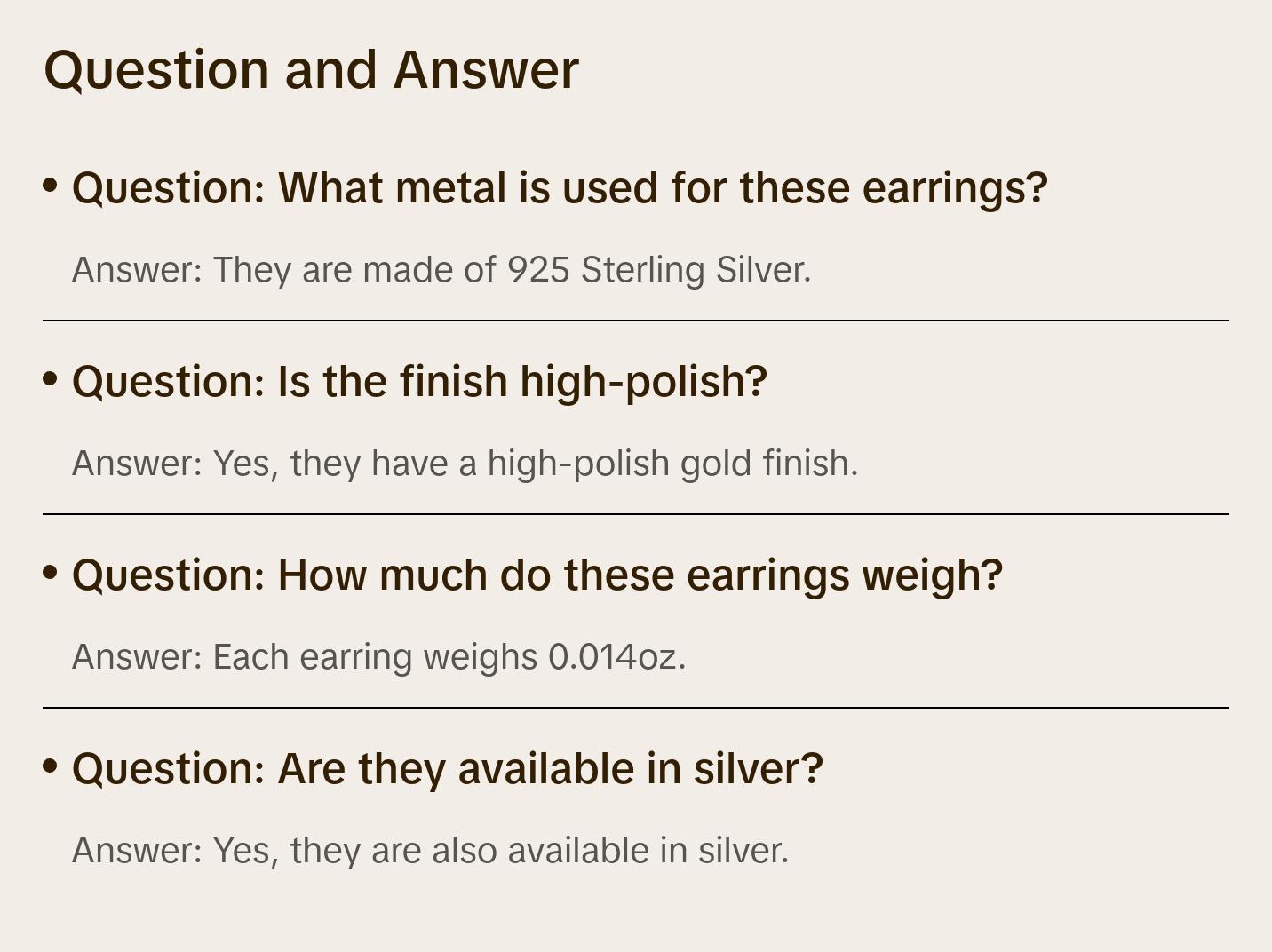The height and width of the screenshot is (952, 1272).
Task: Click the bullet beside the metal question
Action: click(51, 186)
